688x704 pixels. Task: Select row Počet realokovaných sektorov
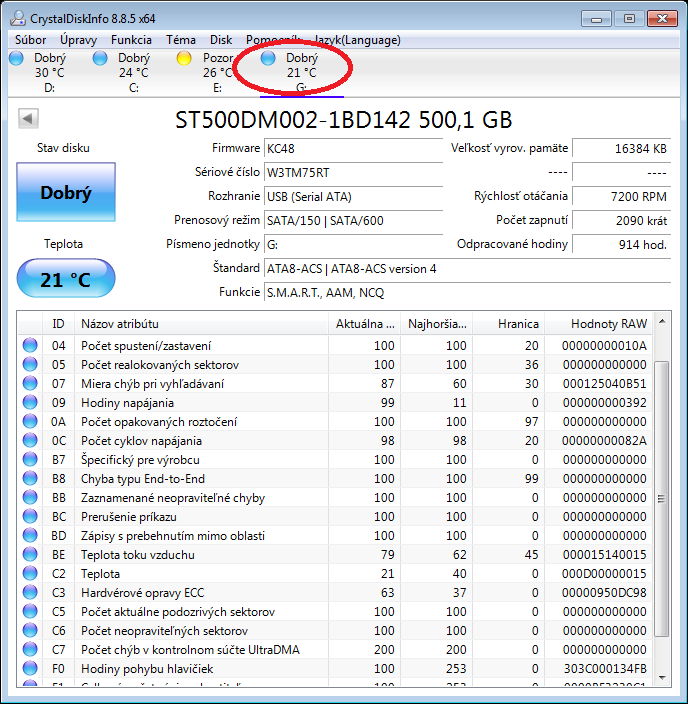(x=335, y=364)
